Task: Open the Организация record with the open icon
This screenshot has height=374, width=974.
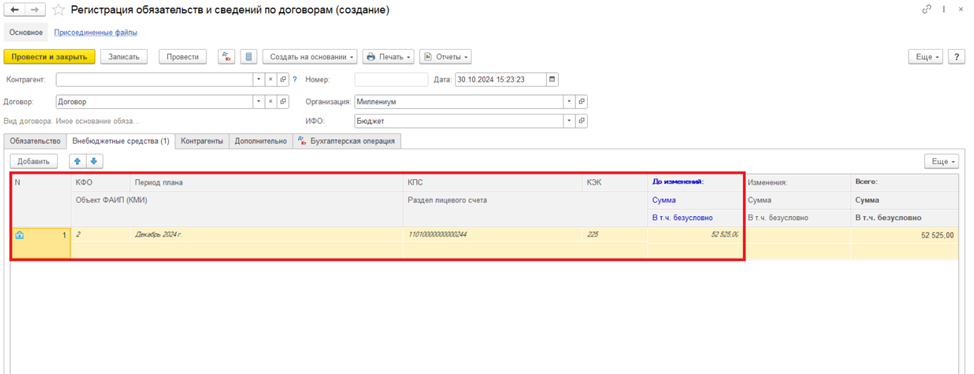Action: [x=581, y=101]
